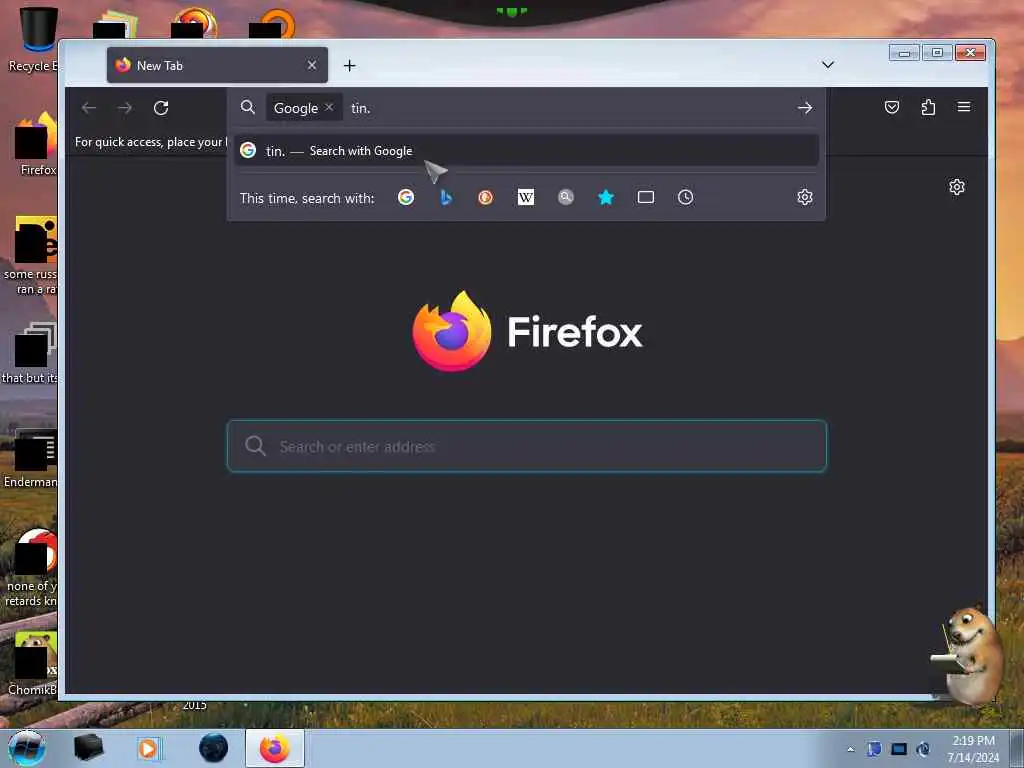
Task: Reload the current page
Action: (161, 108)
